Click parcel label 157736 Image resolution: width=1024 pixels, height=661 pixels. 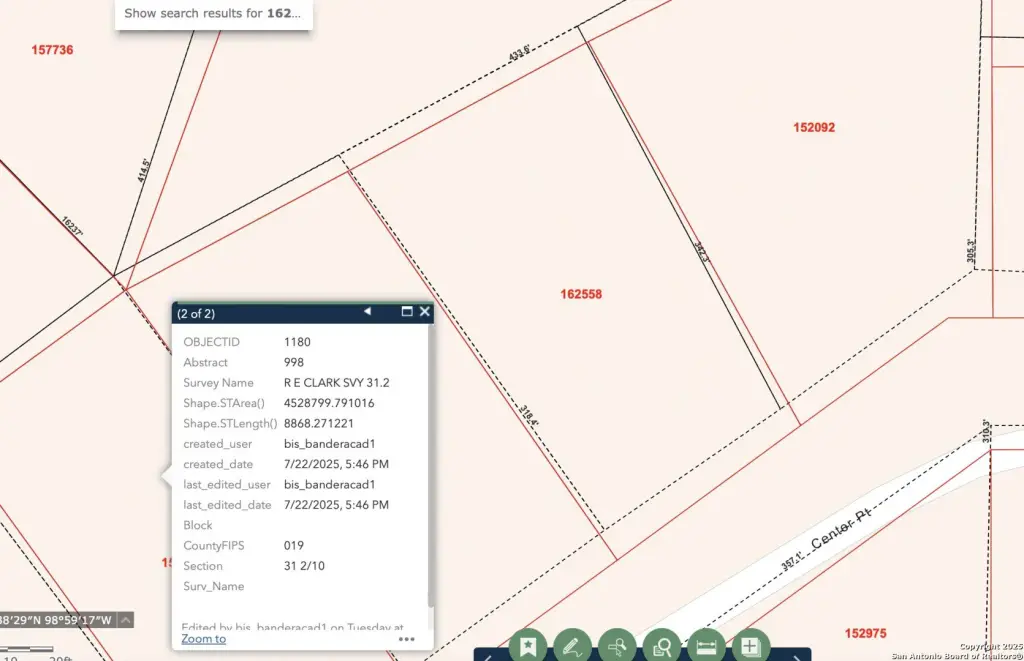coord(52,50)
